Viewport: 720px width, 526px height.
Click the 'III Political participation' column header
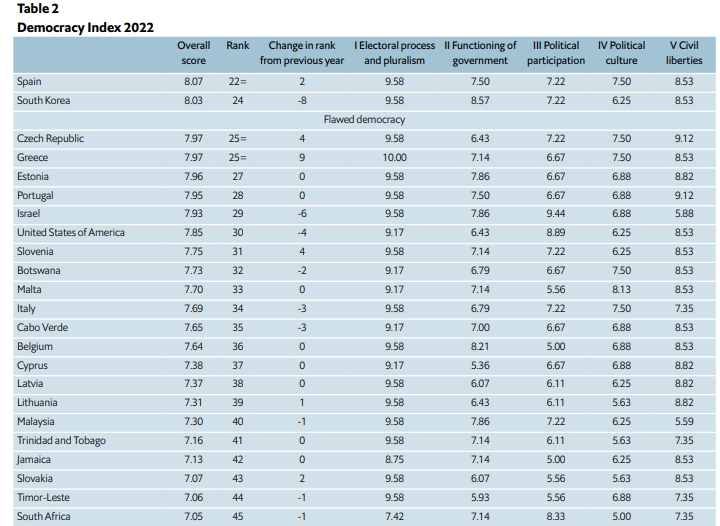point(555,53)
